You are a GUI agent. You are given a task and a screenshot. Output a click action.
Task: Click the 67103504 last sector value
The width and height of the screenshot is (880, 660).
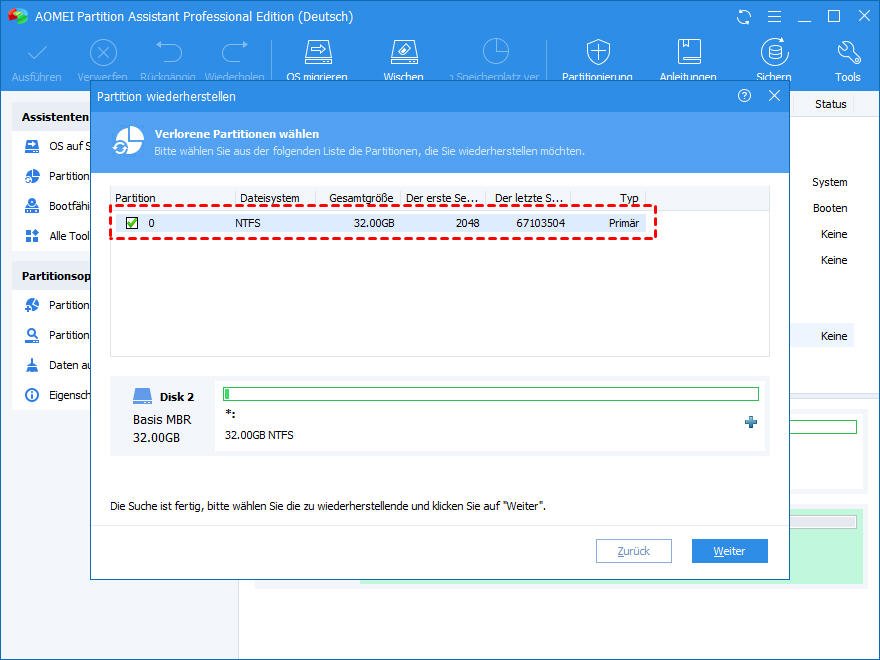tap(540, 223)
